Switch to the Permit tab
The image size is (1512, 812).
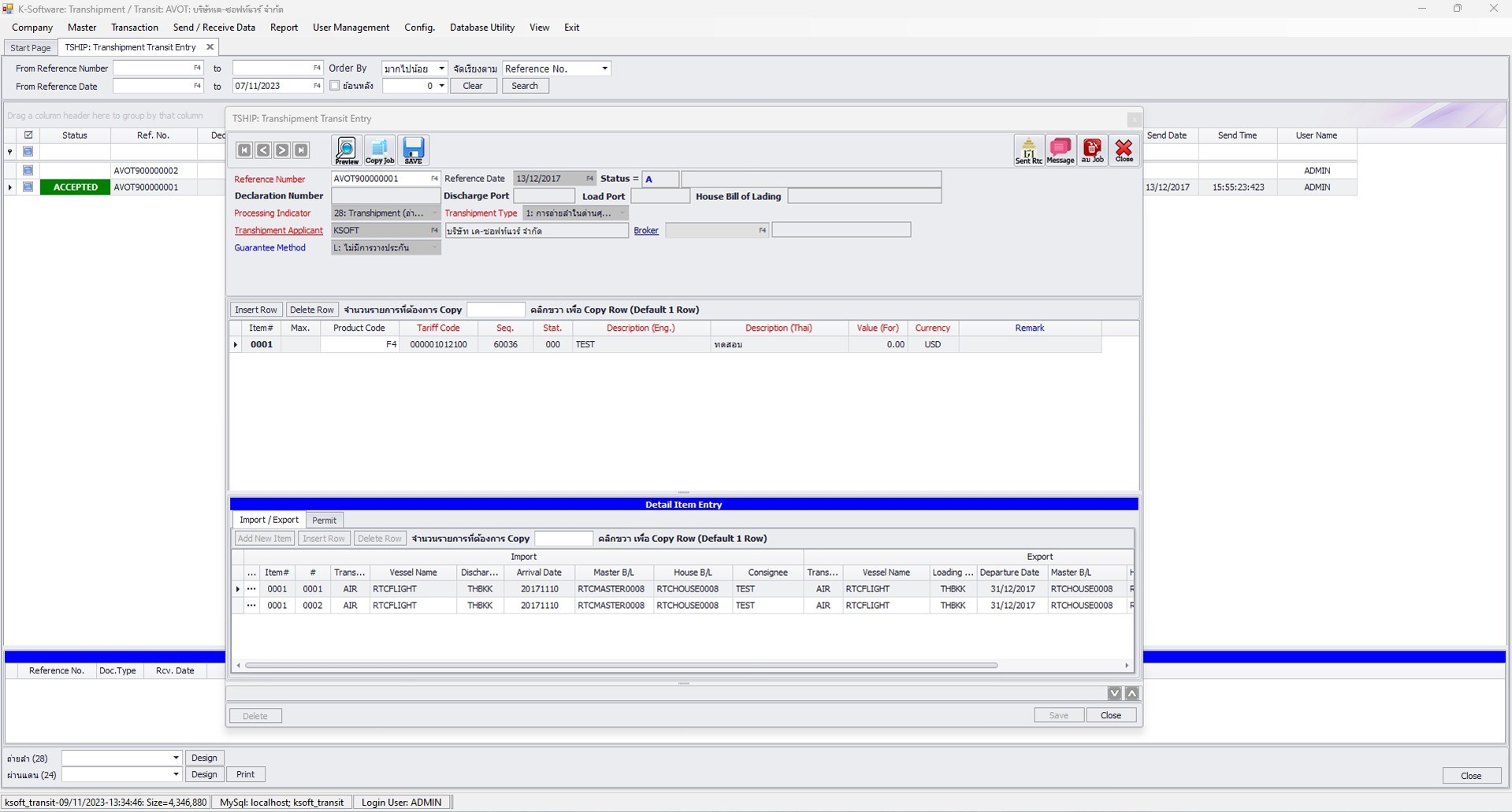click(324, 520)
